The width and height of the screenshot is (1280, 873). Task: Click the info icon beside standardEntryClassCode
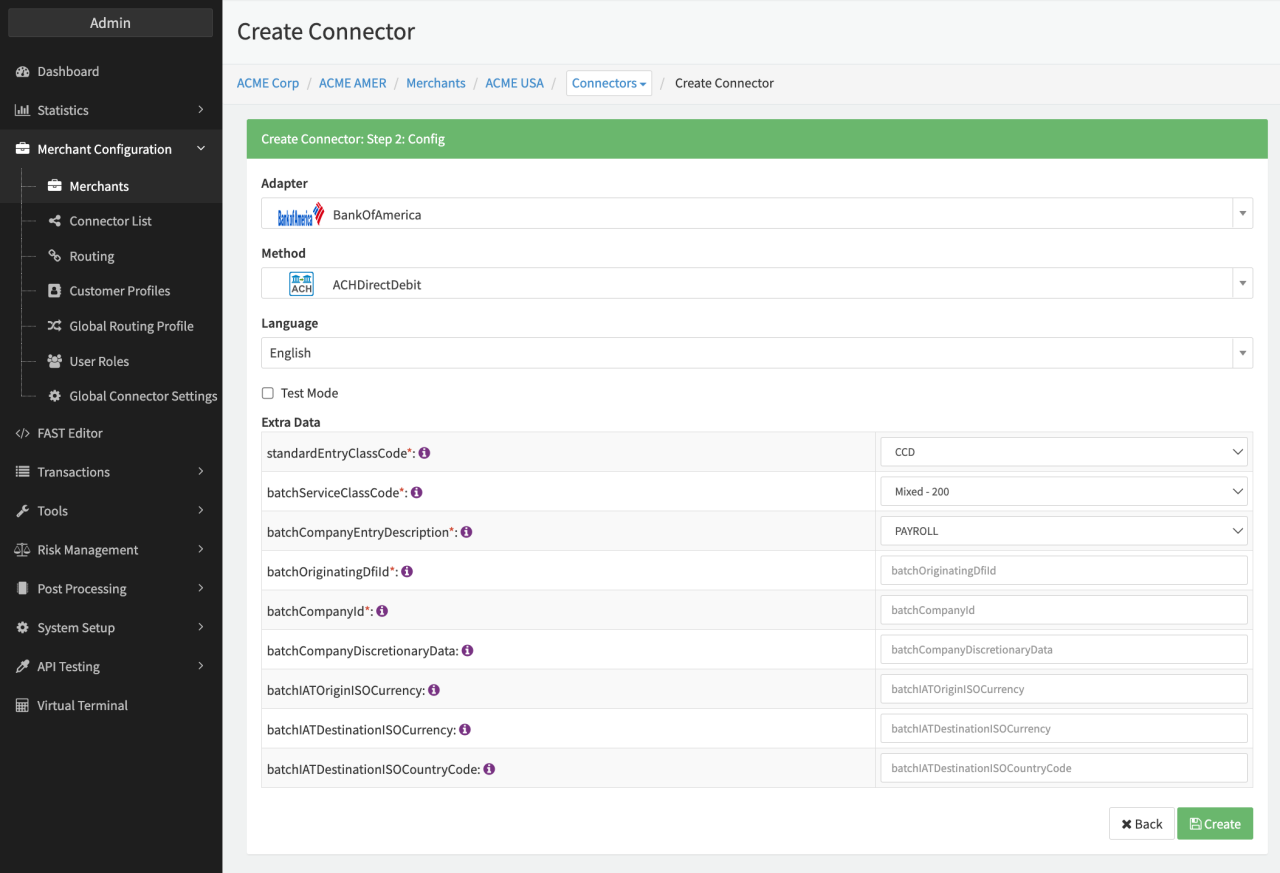(424, 453)
